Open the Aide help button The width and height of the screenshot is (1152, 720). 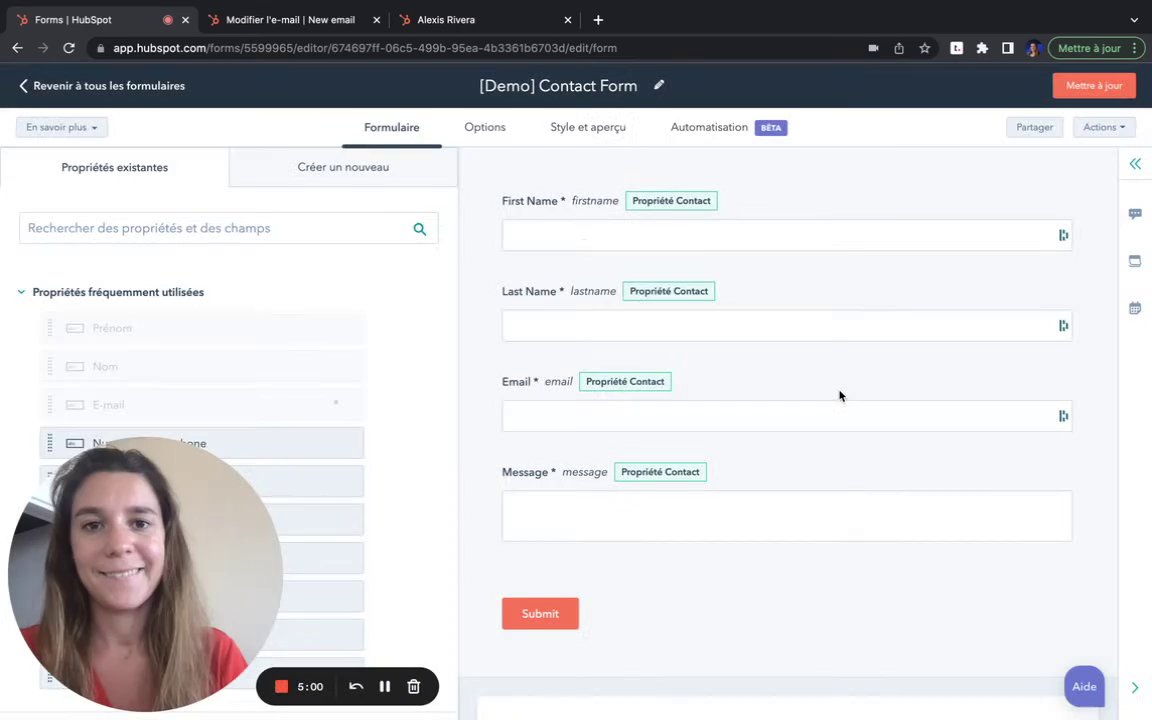pos(1084,686)
